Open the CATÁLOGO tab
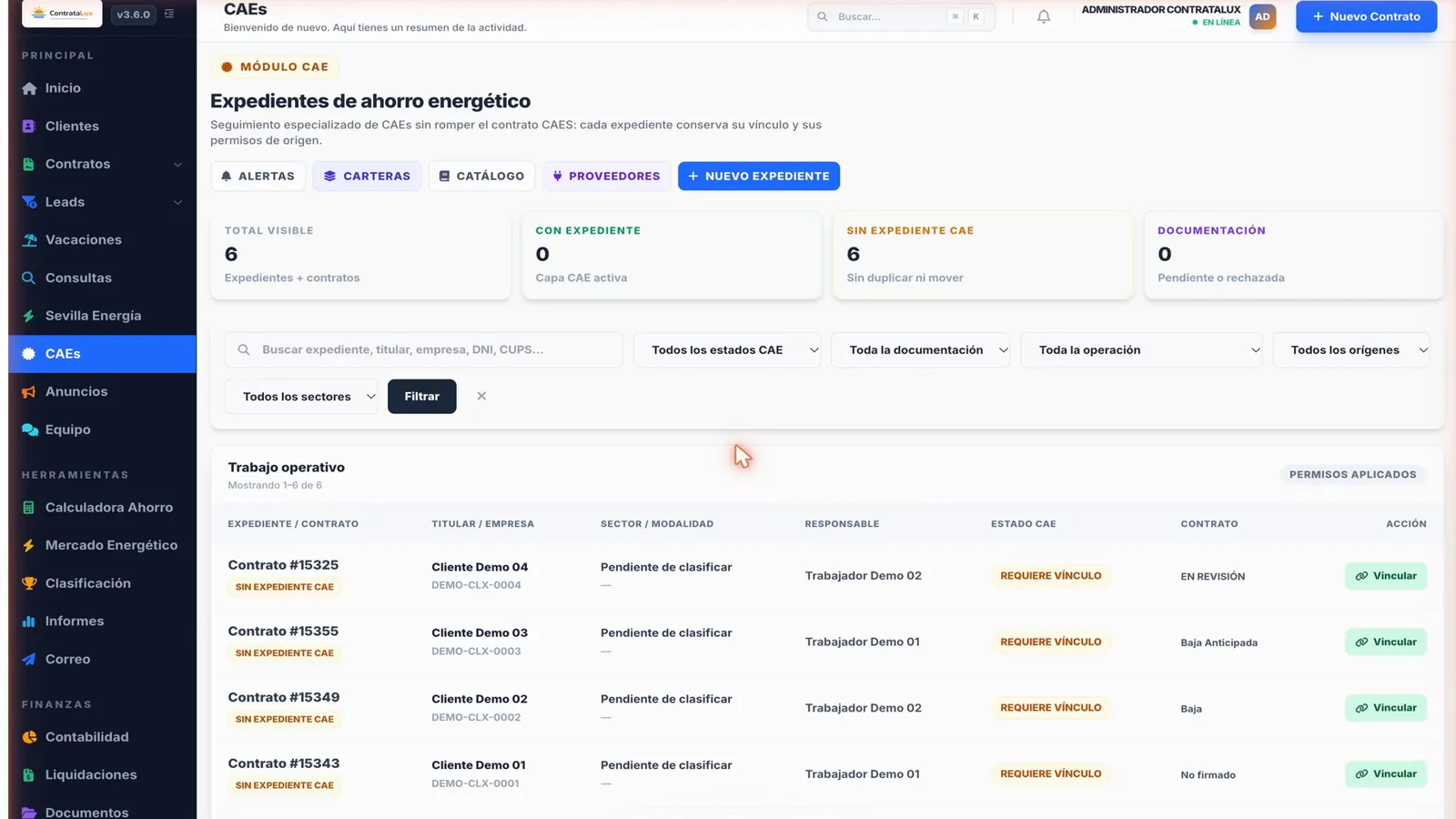The width and height of the screenshot is (1456, 819). click(x=482, y=177)
